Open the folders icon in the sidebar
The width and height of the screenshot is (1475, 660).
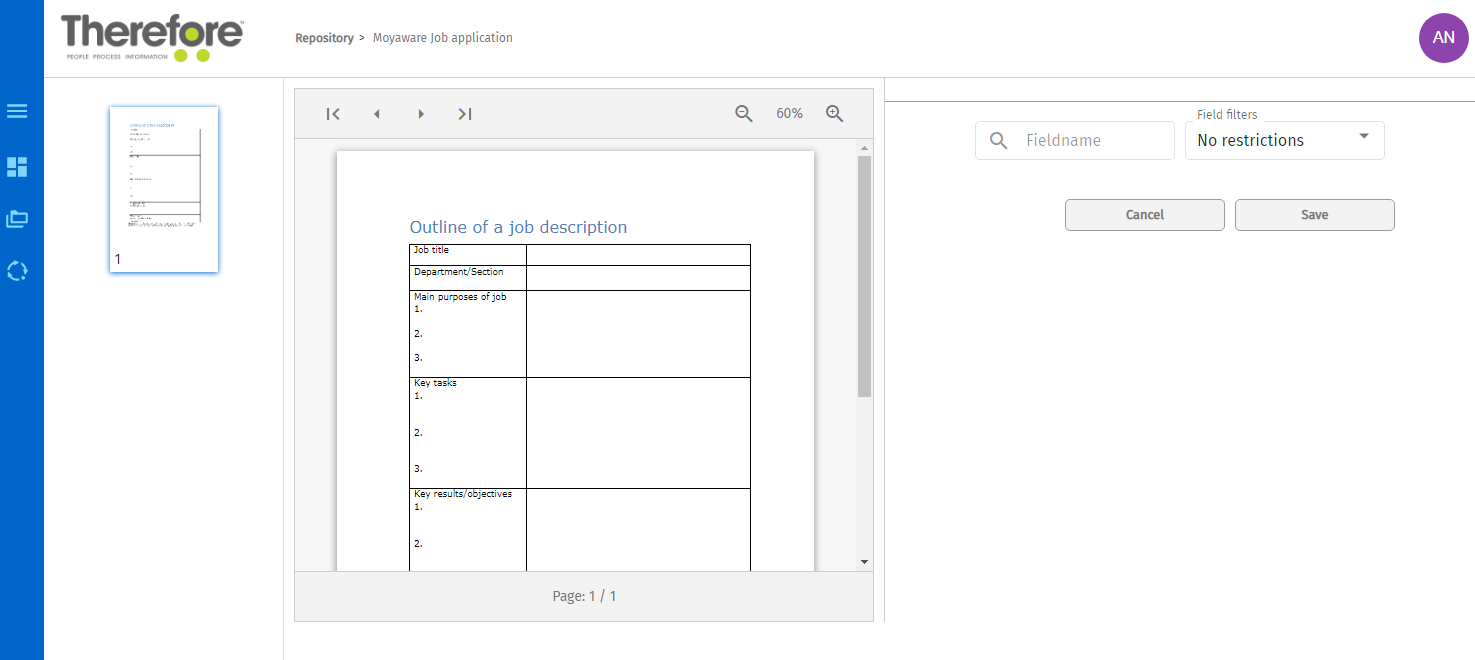click(17, 219)
